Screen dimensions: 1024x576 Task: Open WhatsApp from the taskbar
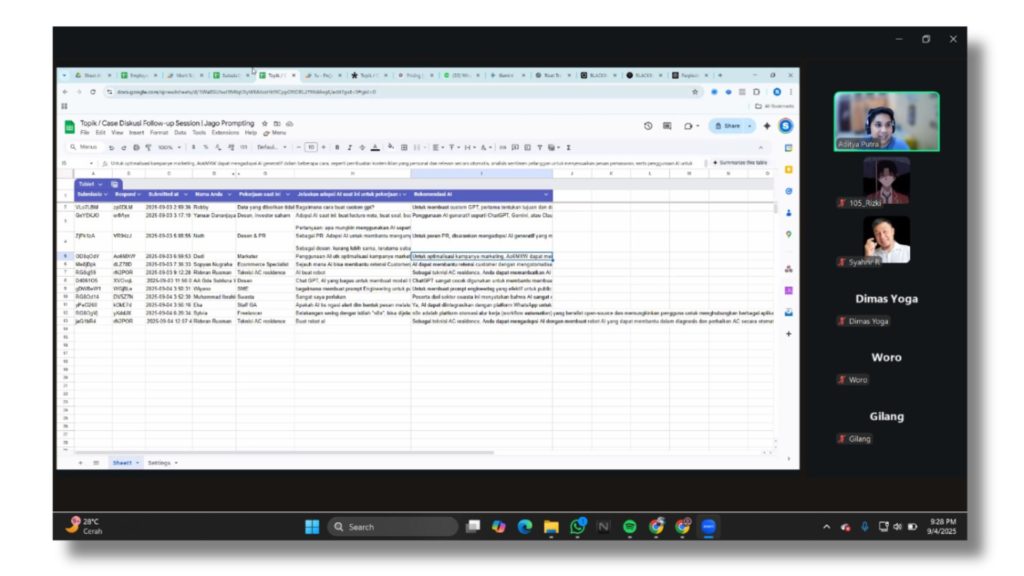click(578, 526)
